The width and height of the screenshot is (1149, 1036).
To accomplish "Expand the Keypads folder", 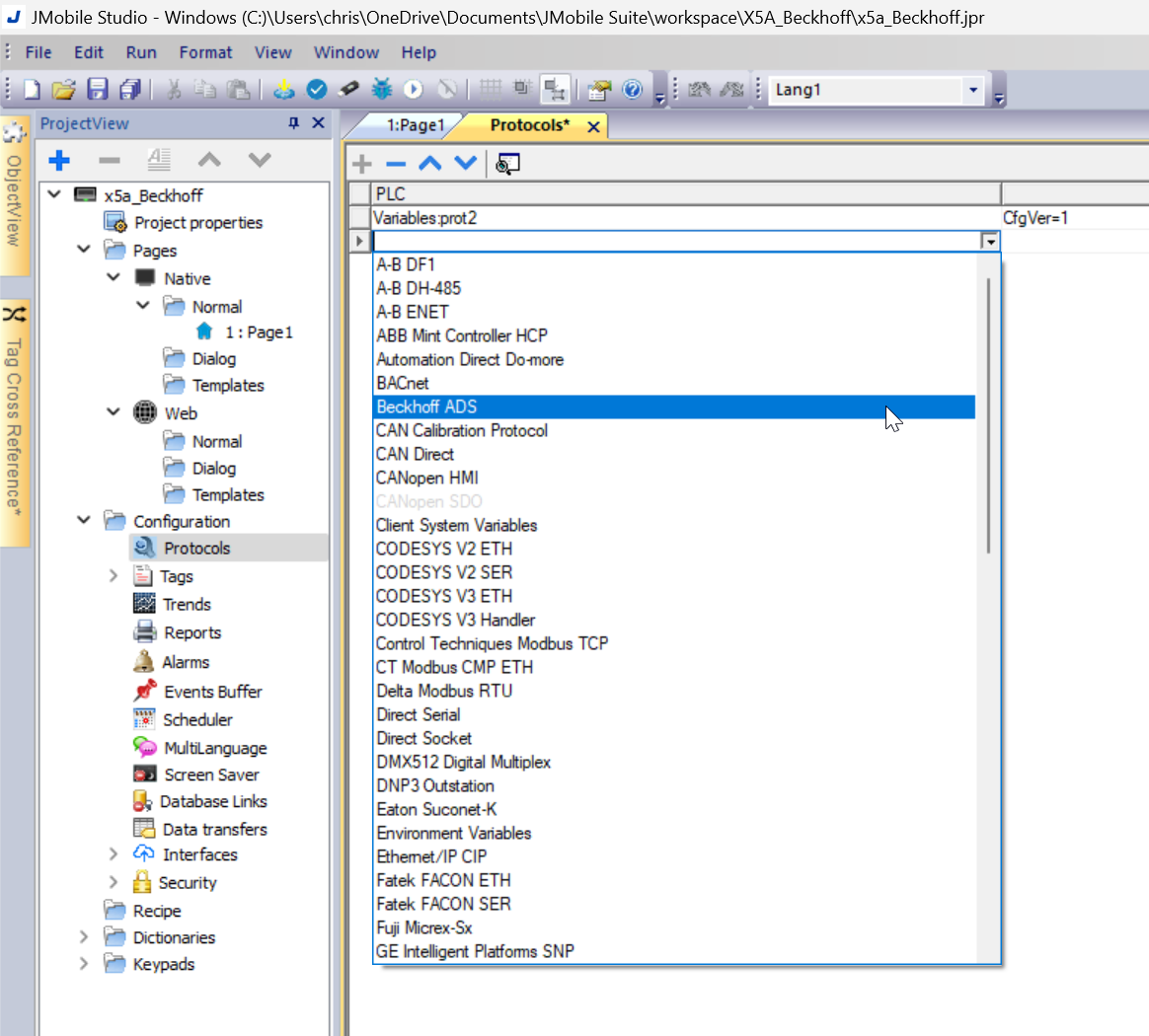I will pyautogui.click(x=84, y=964).
